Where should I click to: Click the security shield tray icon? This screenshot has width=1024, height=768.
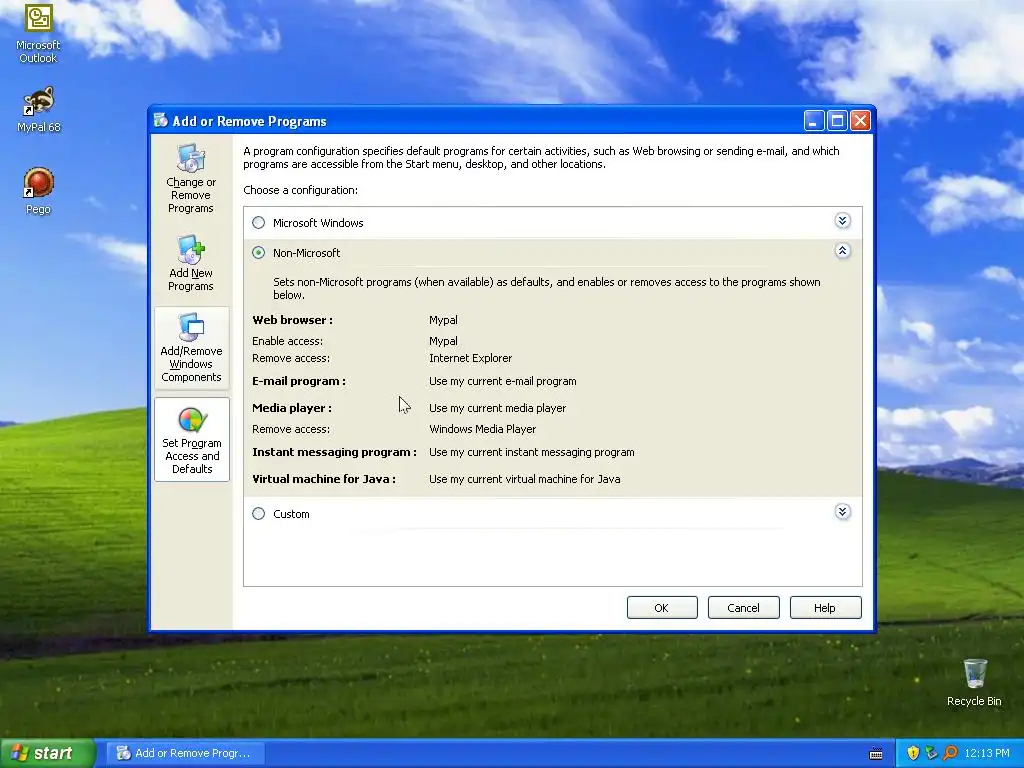(913, 753)
